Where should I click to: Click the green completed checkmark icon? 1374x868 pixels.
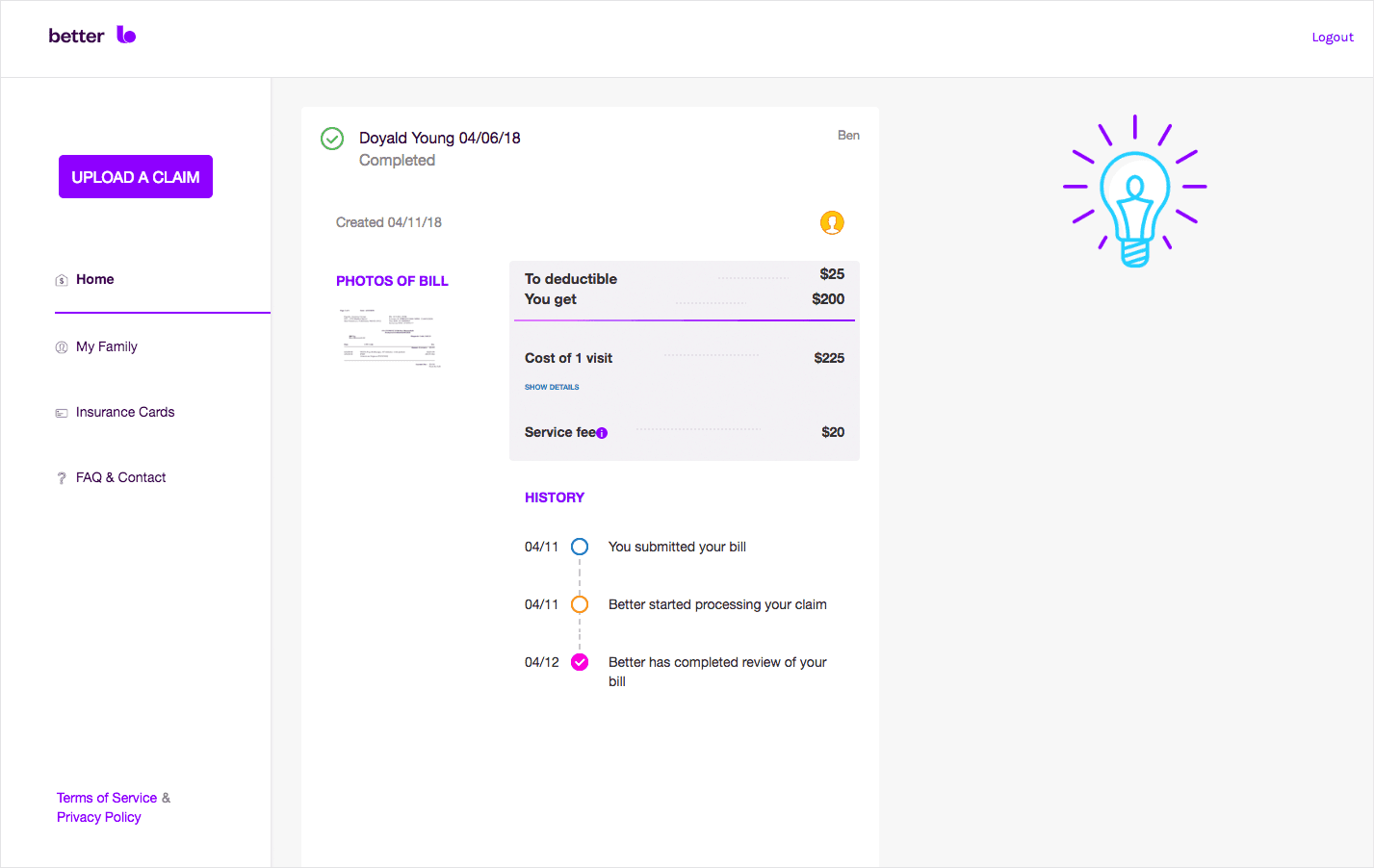click(x=331, y=139)
